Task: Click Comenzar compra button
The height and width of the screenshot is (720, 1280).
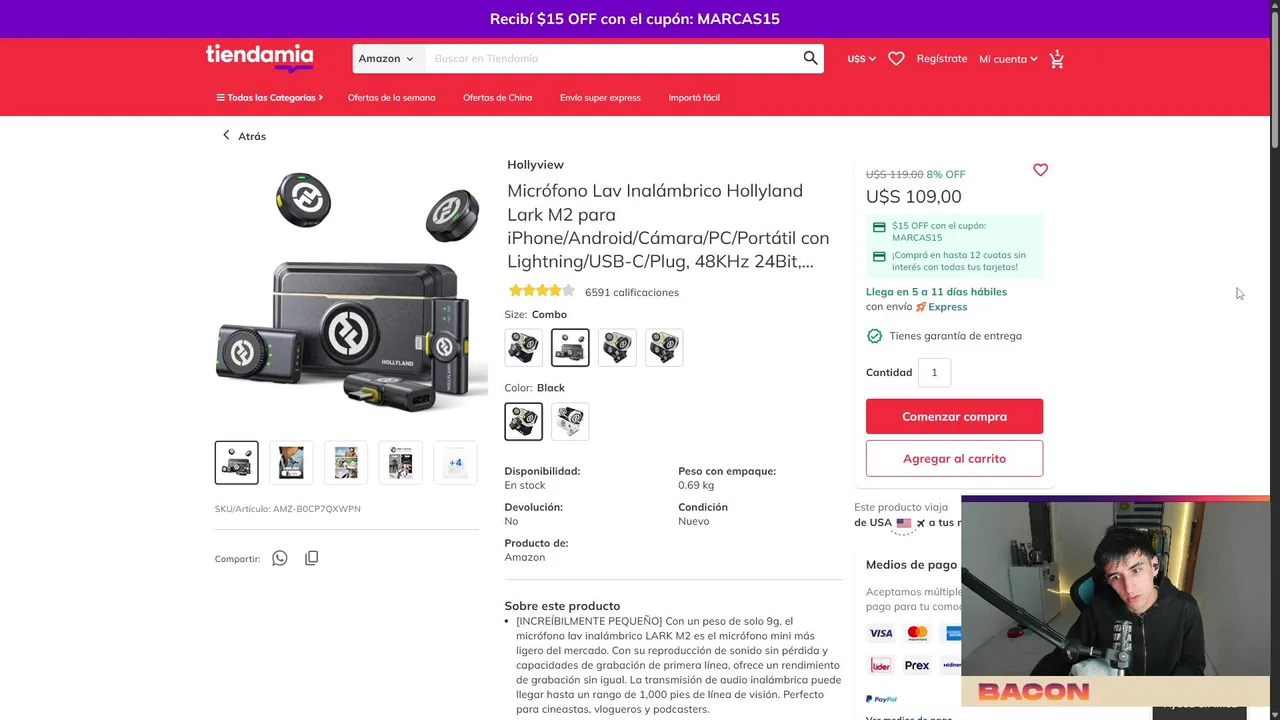Action: (954, 416)
